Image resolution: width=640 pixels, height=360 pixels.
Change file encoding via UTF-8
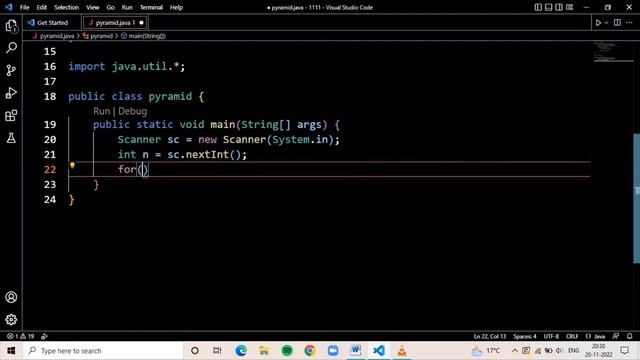(551, 336)
